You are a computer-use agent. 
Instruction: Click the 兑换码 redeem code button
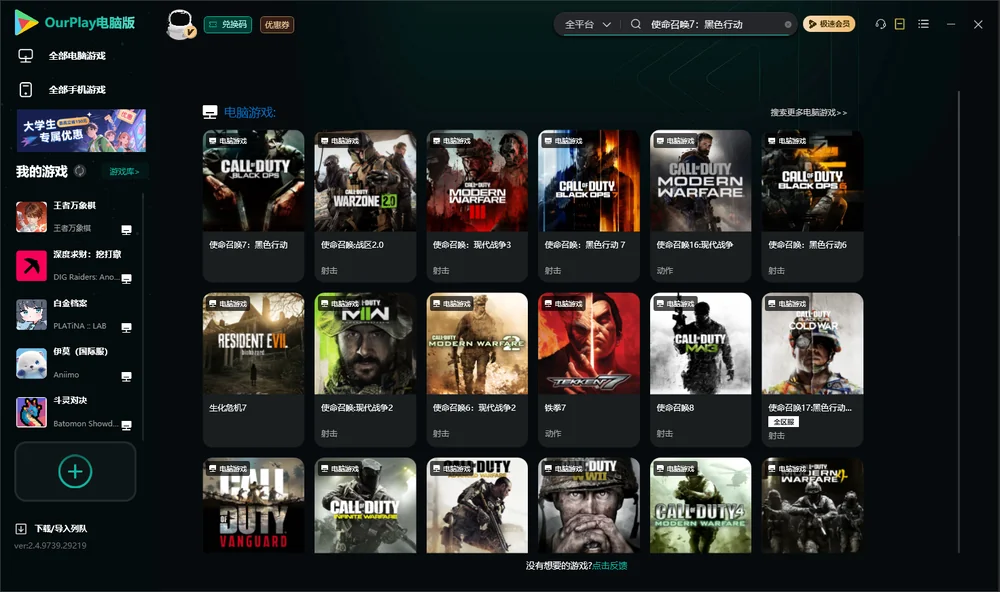pos(228,24)
